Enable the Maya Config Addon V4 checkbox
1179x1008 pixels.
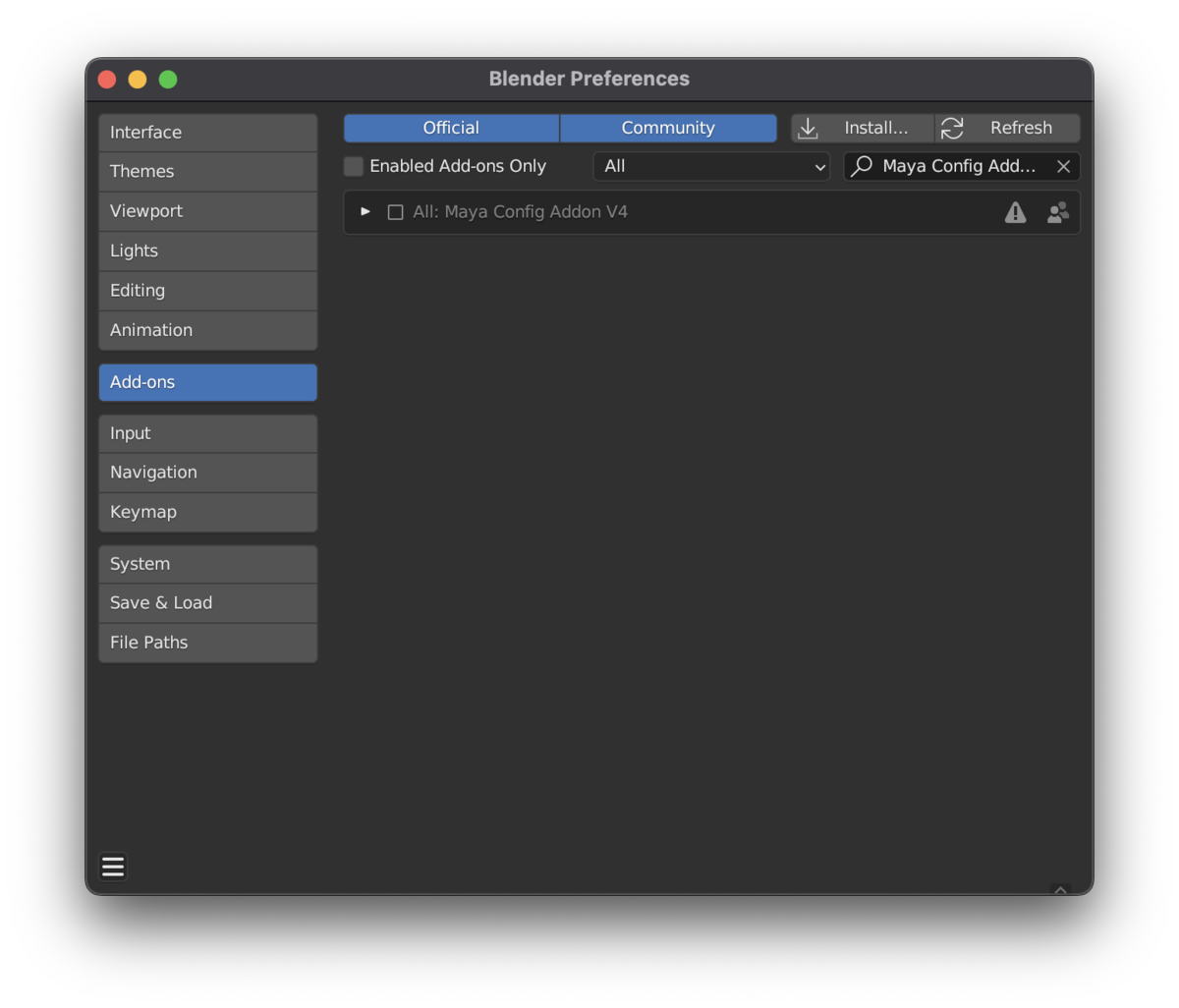pyautogui.click(x=395, y=212)
